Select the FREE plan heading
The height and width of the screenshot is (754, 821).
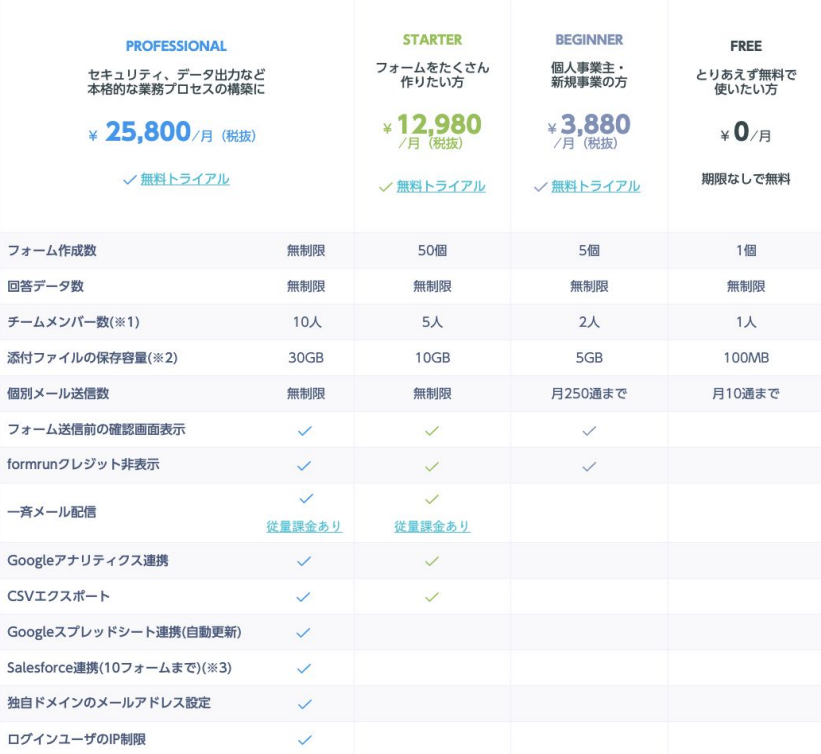(745, 46)
